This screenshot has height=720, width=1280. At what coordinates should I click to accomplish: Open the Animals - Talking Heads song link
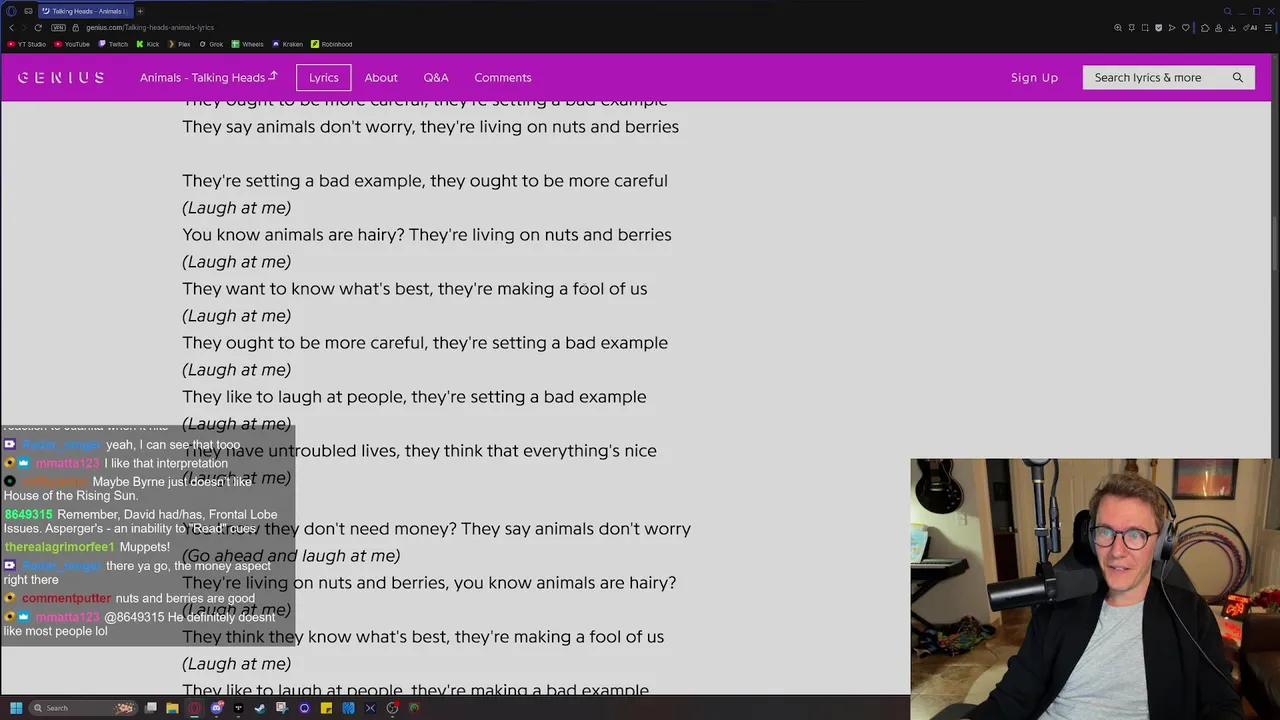(x=208, y=77)
